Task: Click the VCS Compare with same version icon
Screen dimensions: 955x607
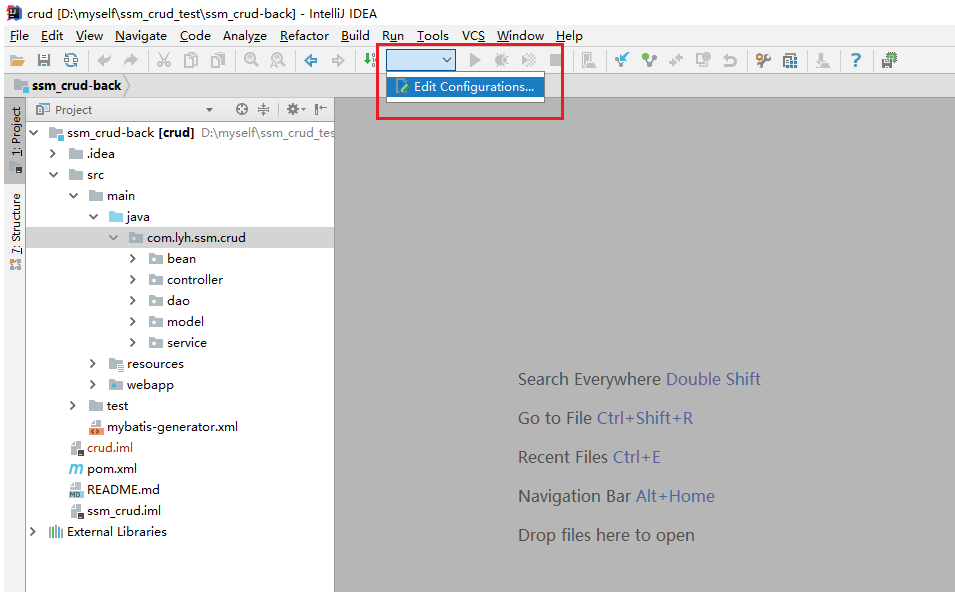Action: [x=676, y=60]
